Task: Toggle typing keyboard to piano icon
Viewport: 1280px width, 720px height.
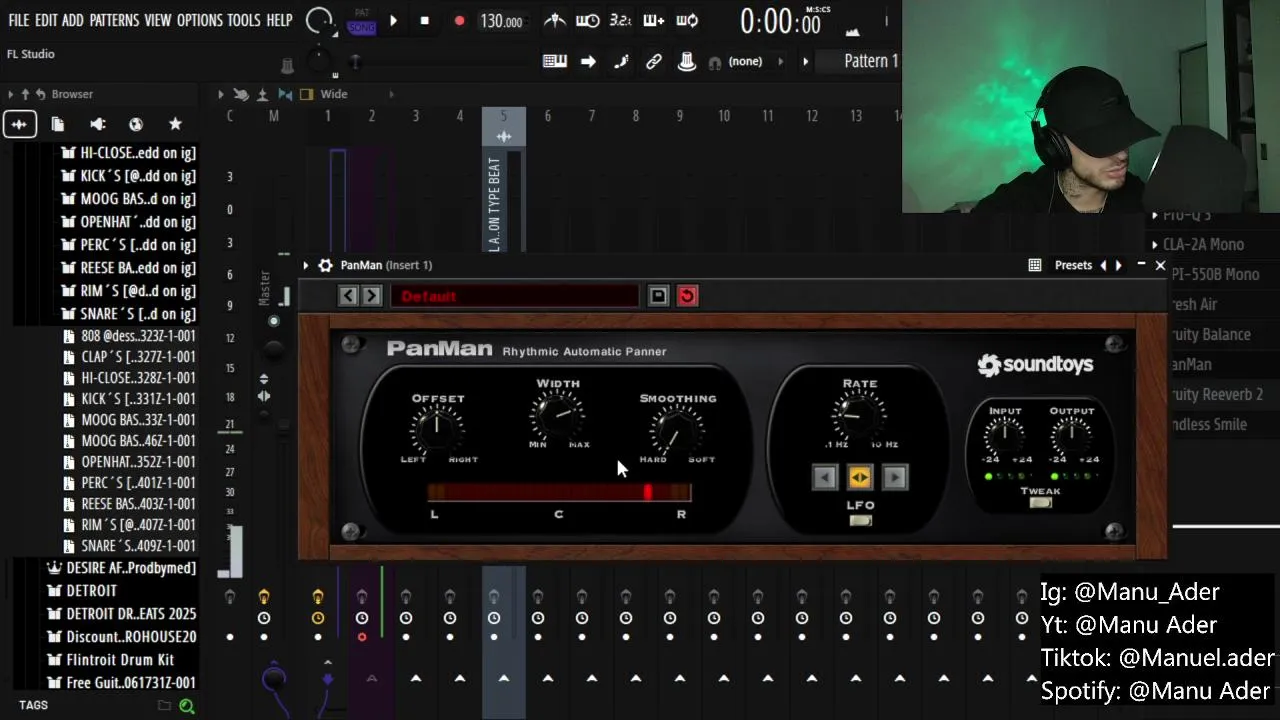Action: [555, 62]
